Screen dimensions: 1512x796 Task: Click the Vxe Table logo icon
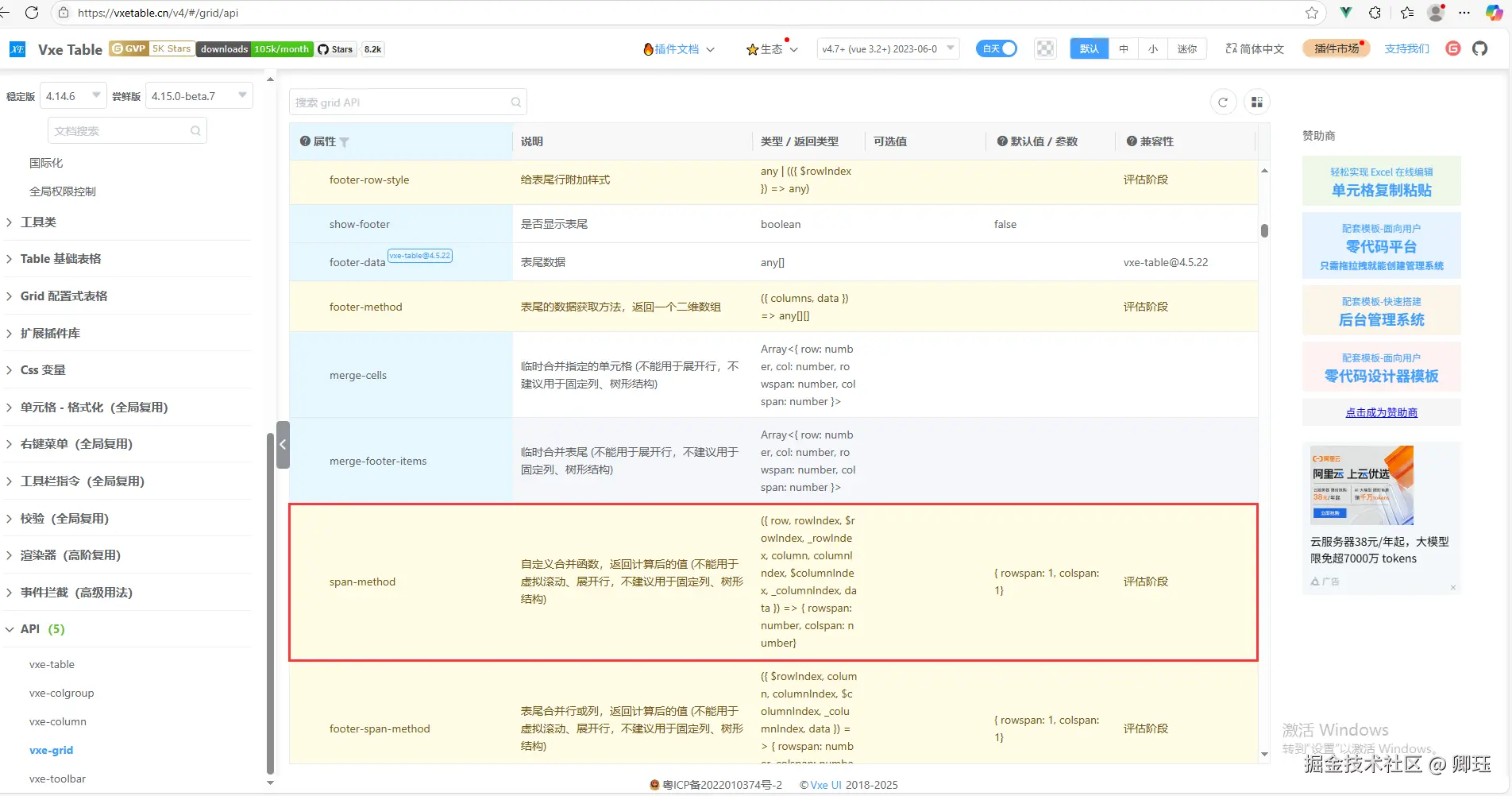point(17,49)
